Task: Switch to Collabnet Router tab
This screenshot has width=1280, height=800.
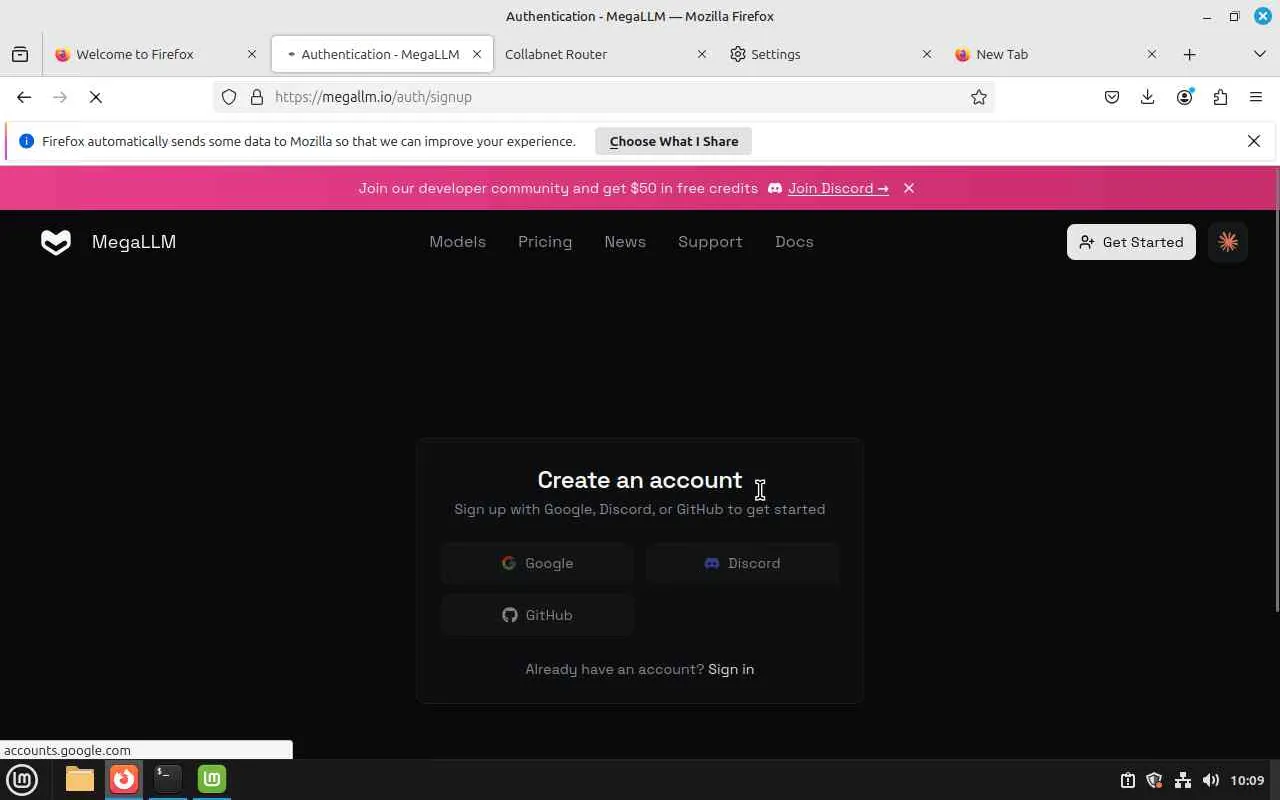Action: point(606,54)
